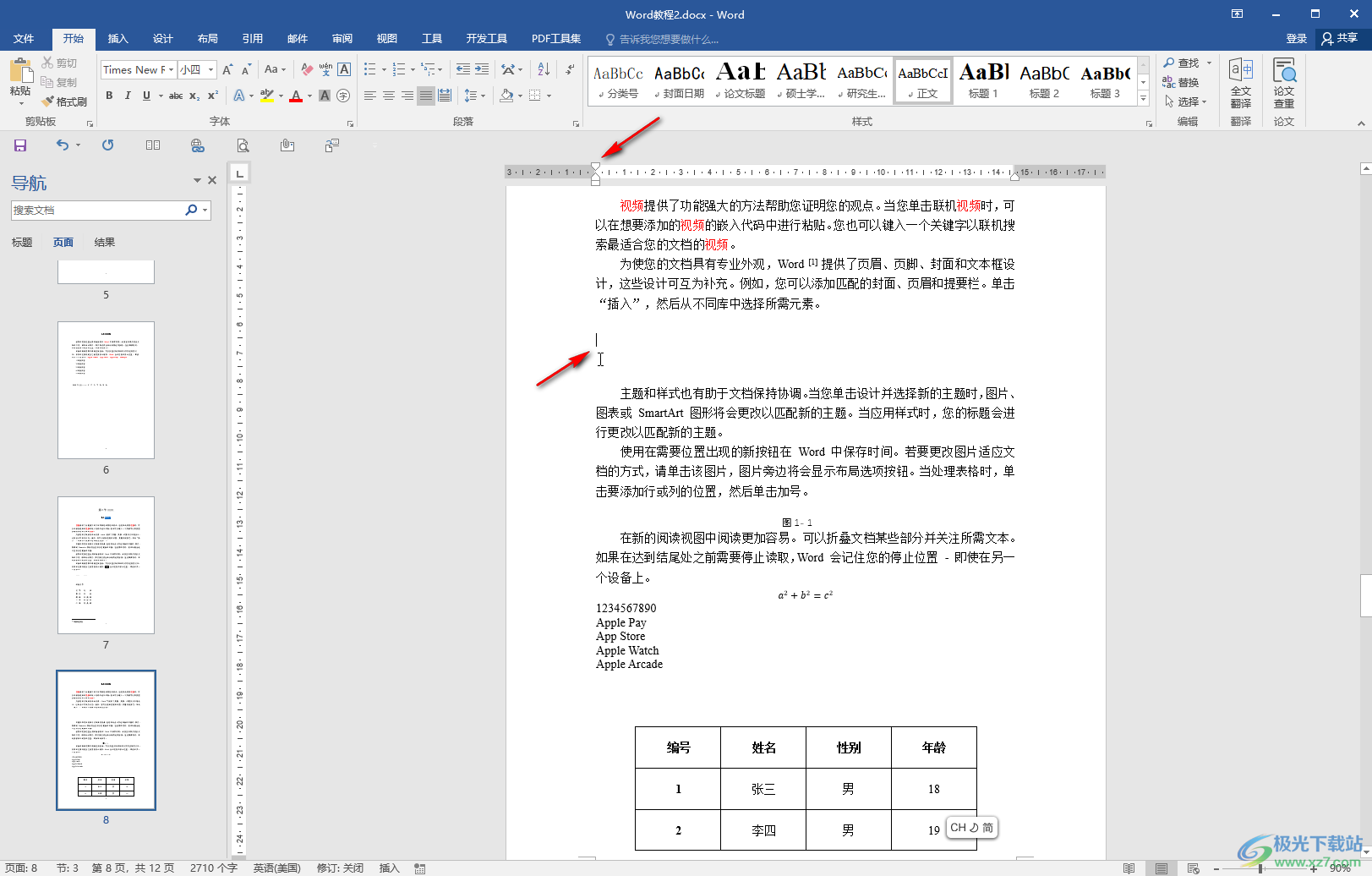The height and width of the screenshot is (876, 1372).
Task: Align paragraph text to the right
Action: point(407,96)
